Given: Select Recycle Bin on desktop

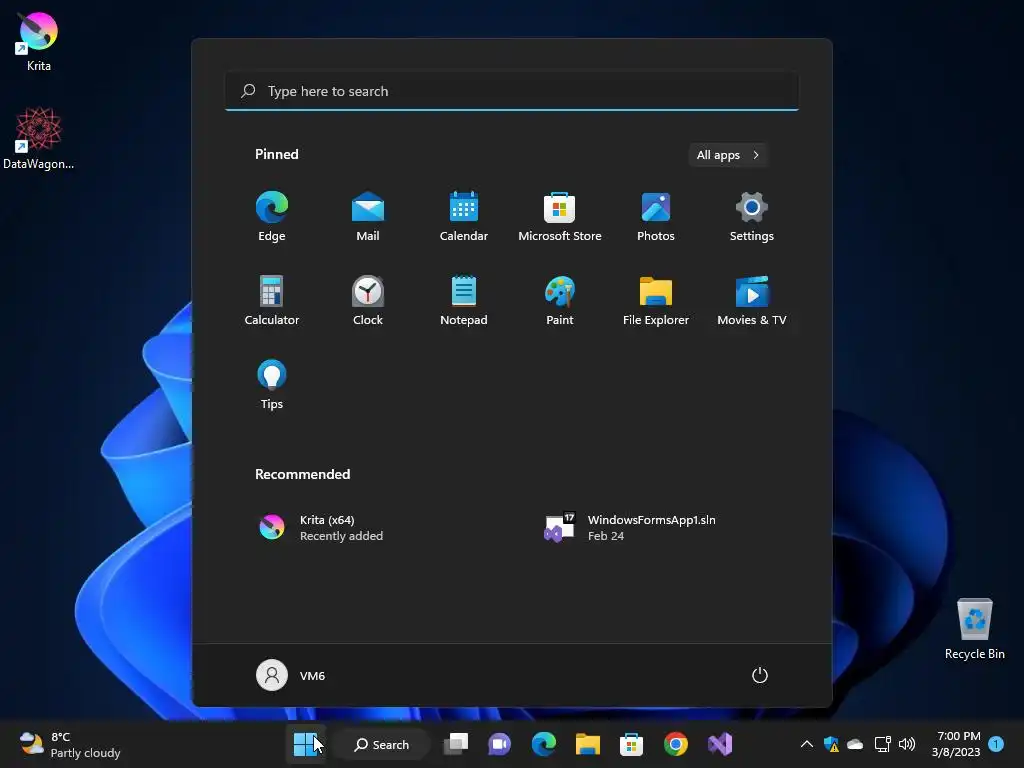Looking at the screenshot, I should coord(974,629).
